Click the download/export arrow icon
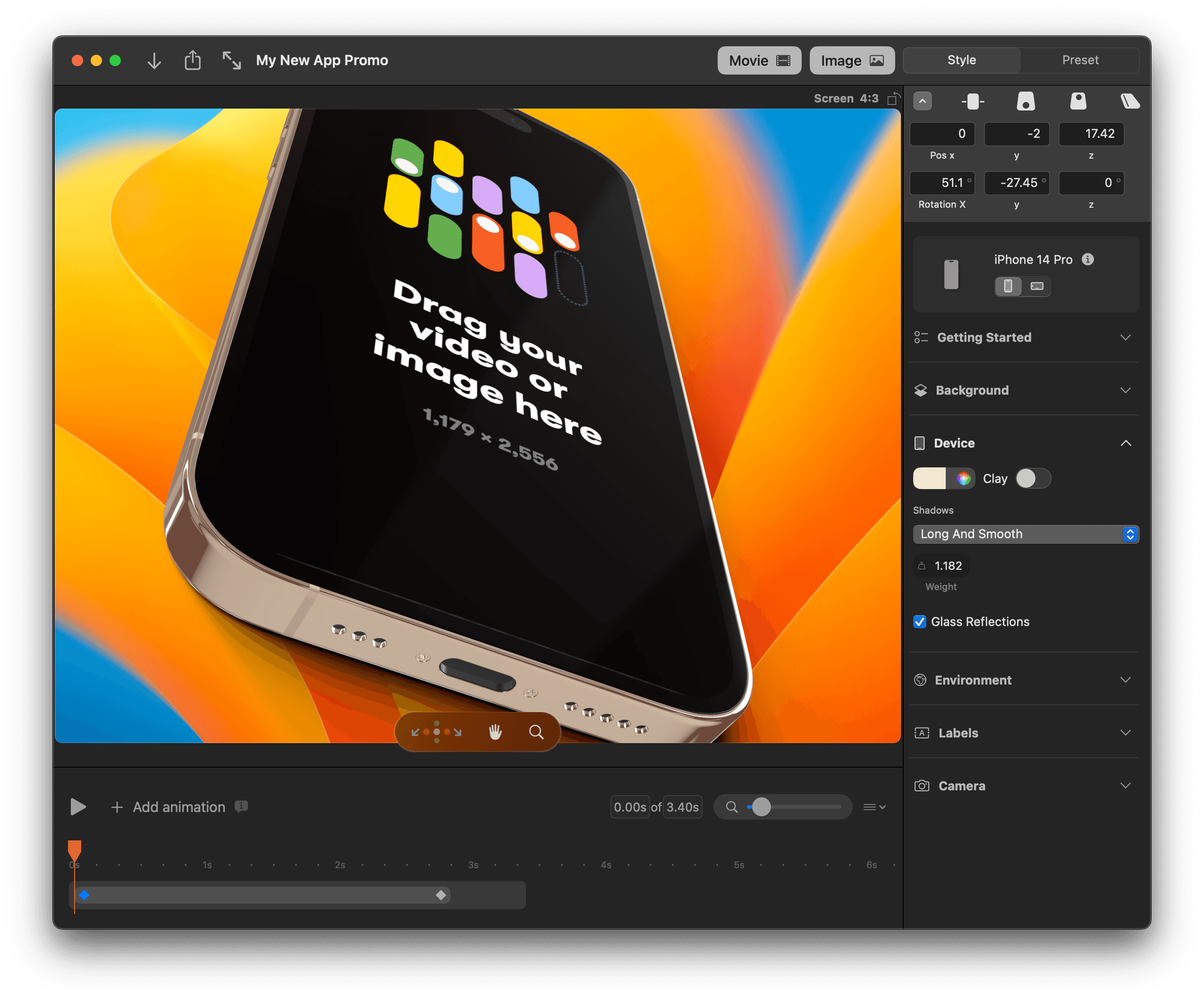1204x999 pixels. pyautogui.click(x=155, y=61)
